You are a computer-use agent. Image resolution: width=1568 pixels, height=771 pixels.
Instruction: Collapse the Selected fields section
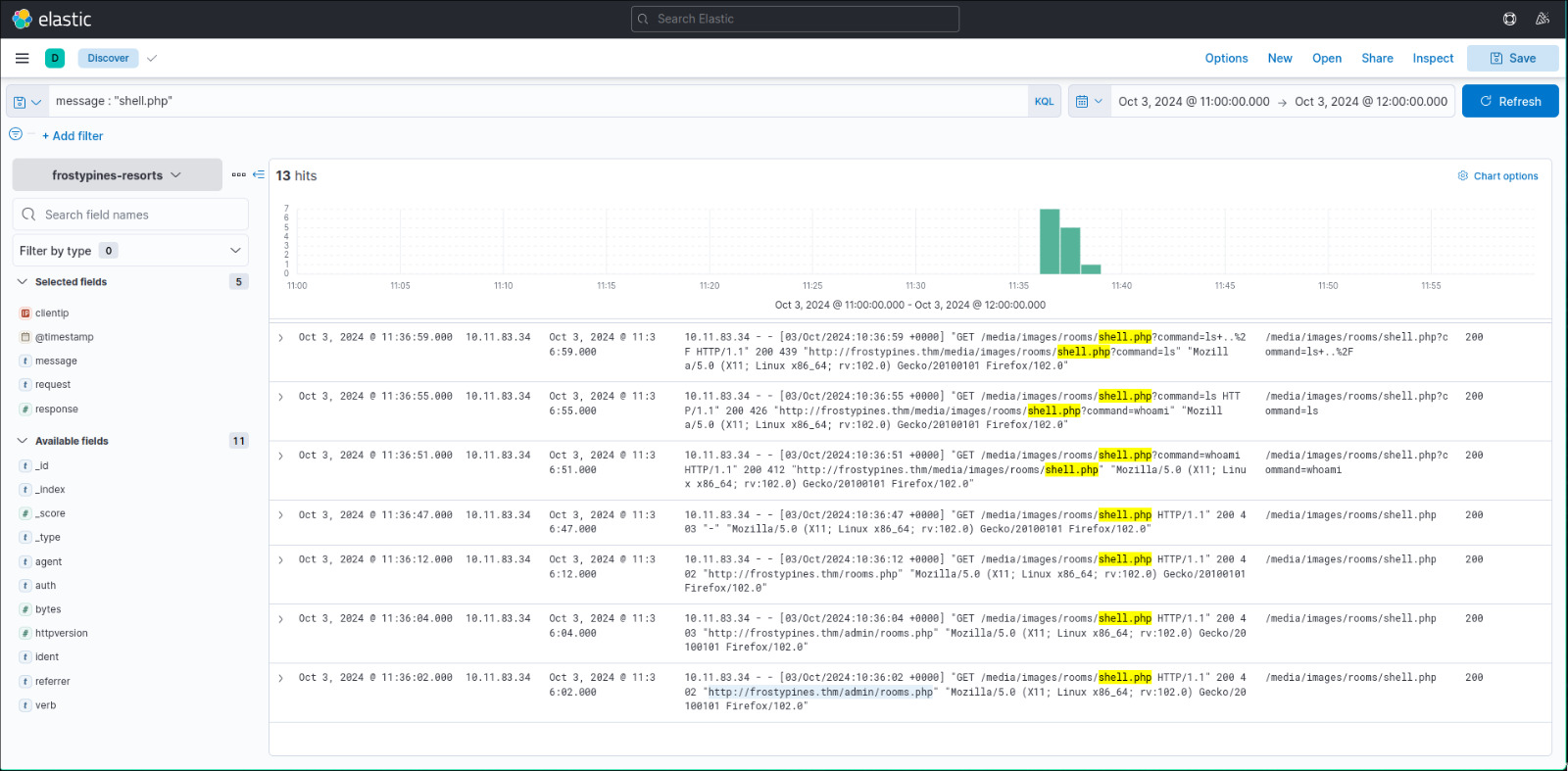tap(23, 281)
